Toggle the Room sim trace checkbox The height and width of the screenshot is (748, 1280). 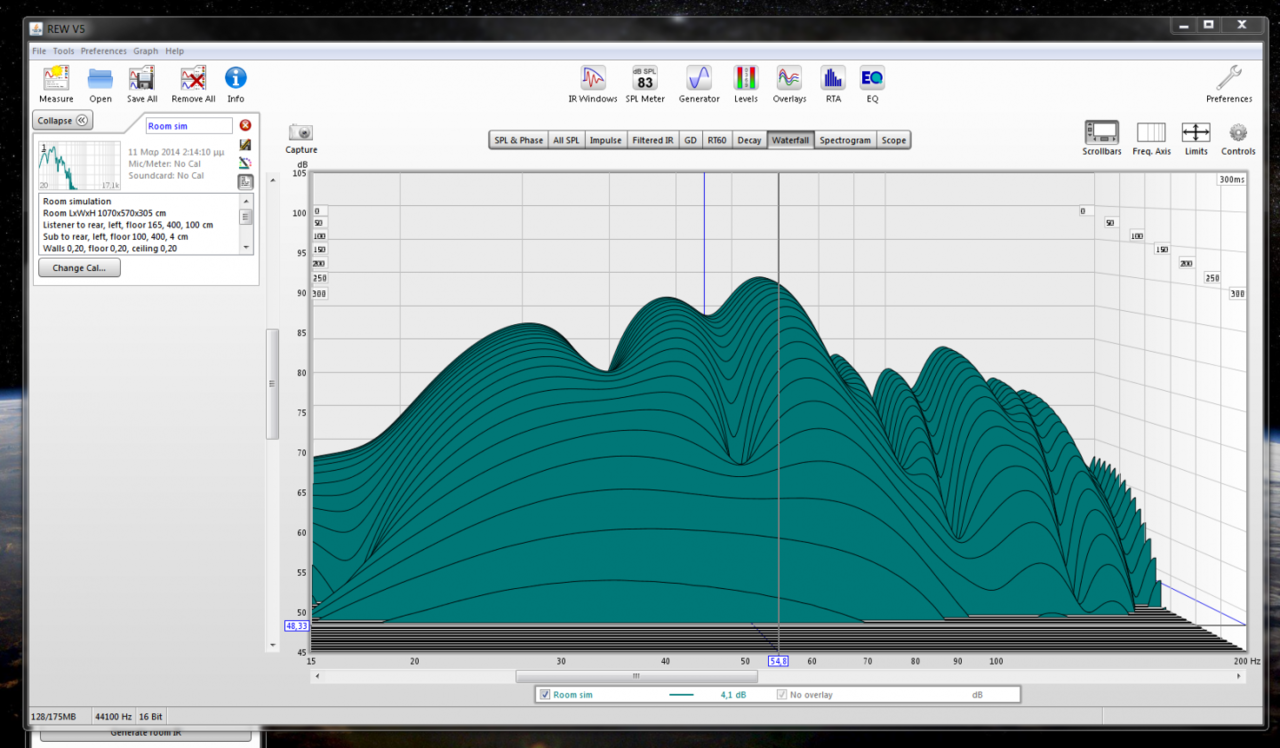click(x=545, y=694)
